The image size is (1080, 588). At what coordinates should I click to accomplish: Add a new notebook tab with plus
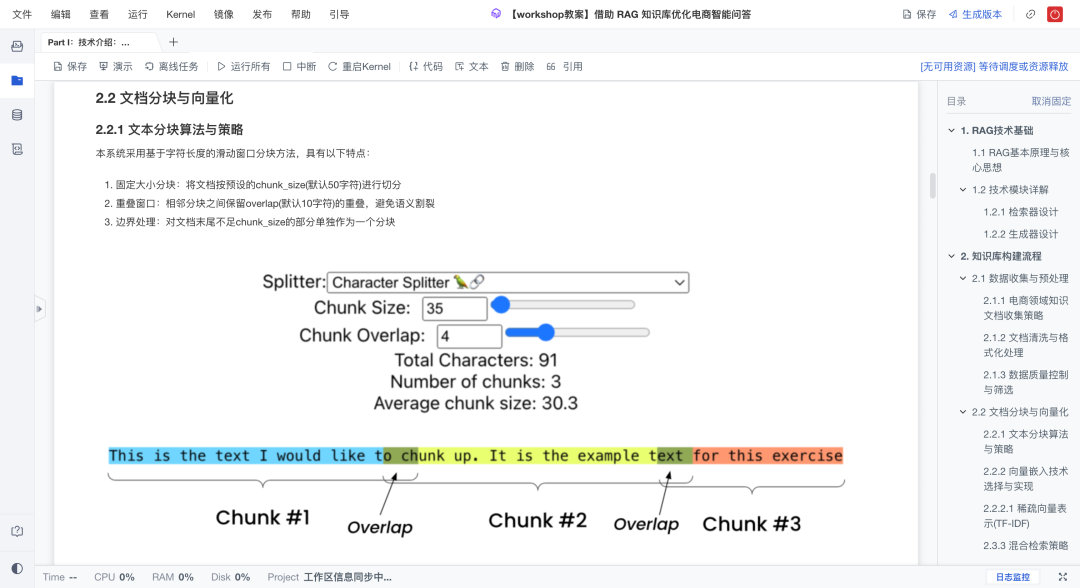pos(174,42)
